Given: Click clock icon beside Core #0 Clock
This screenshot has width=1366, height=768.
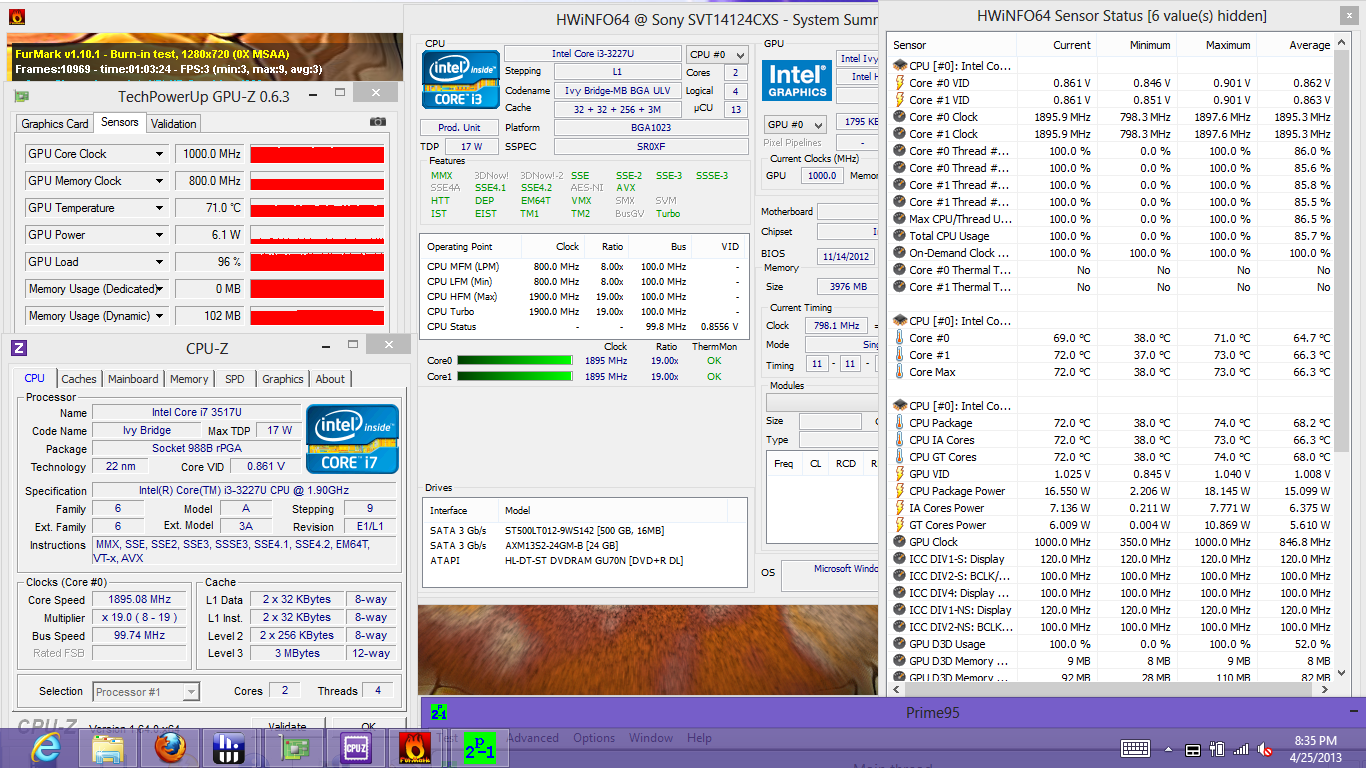Looking at the screenshot, I should point(899,117).
